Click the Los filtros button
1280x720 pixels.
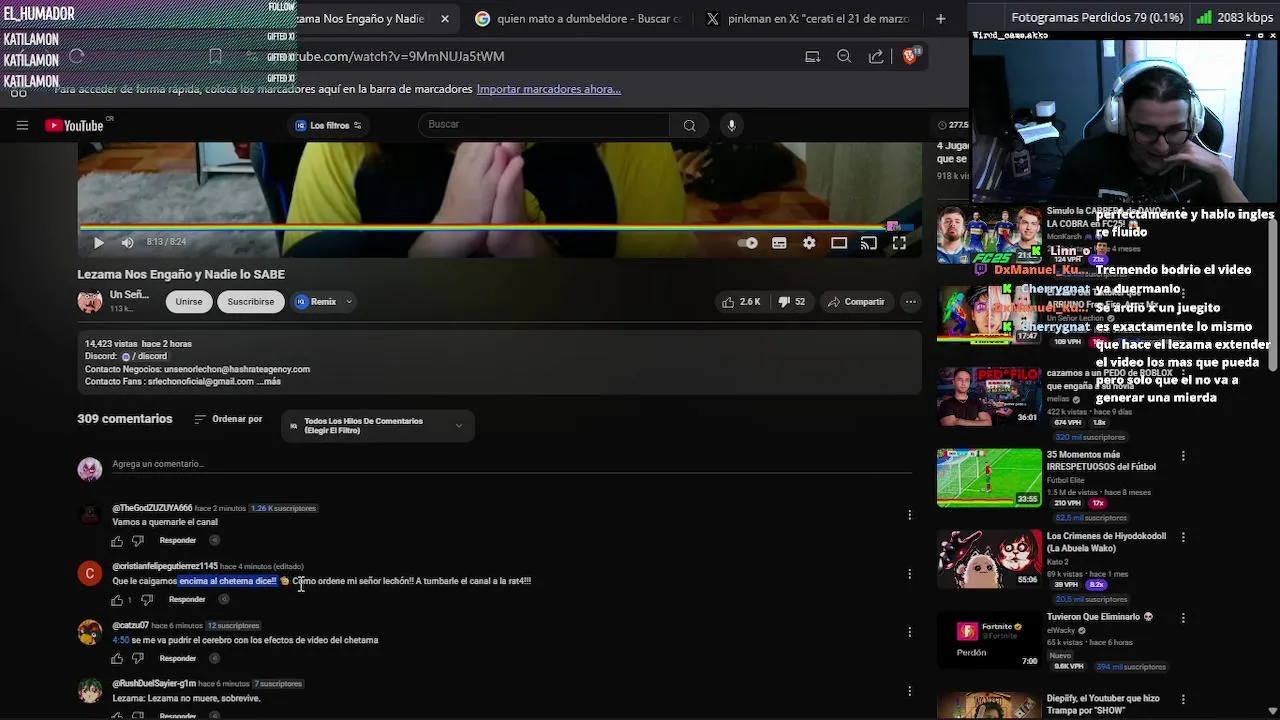click(328, 125)
